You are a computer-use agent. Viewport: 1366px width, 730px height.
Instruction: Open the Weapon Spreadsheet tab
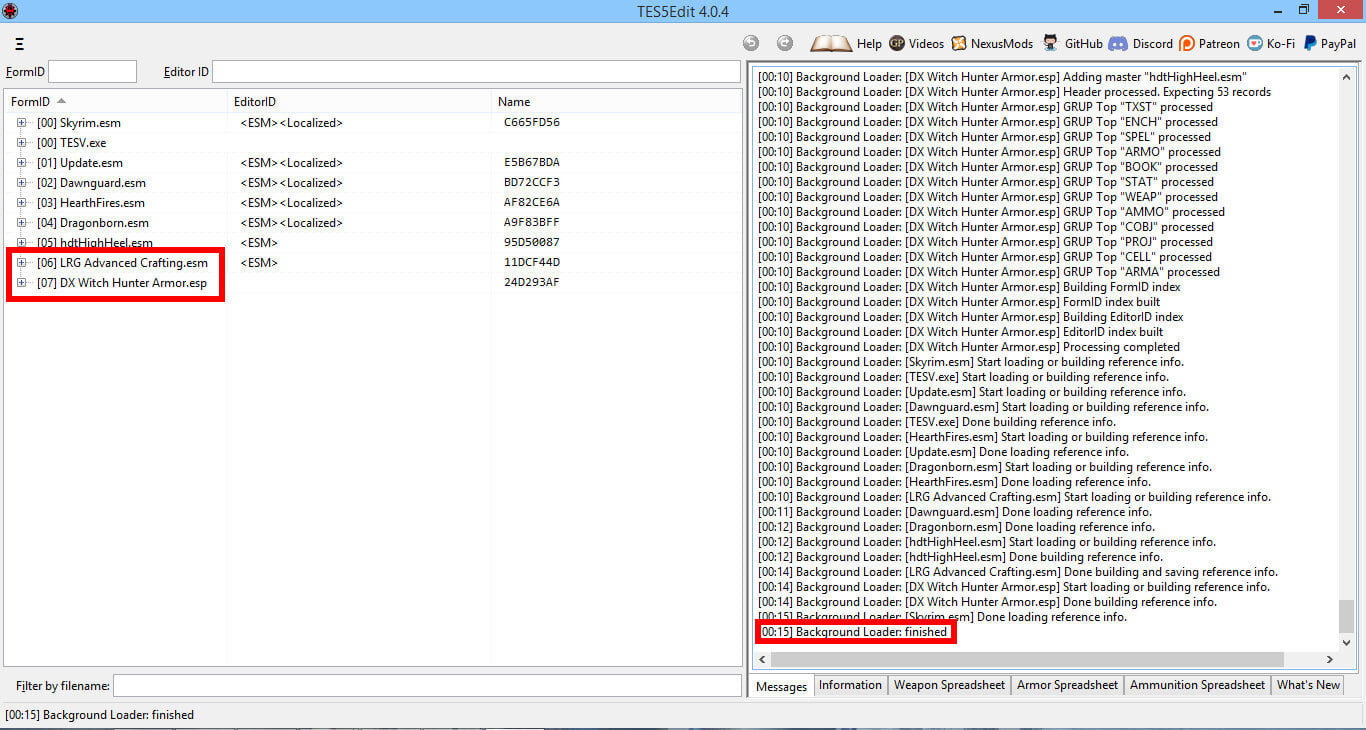point(949,685)
